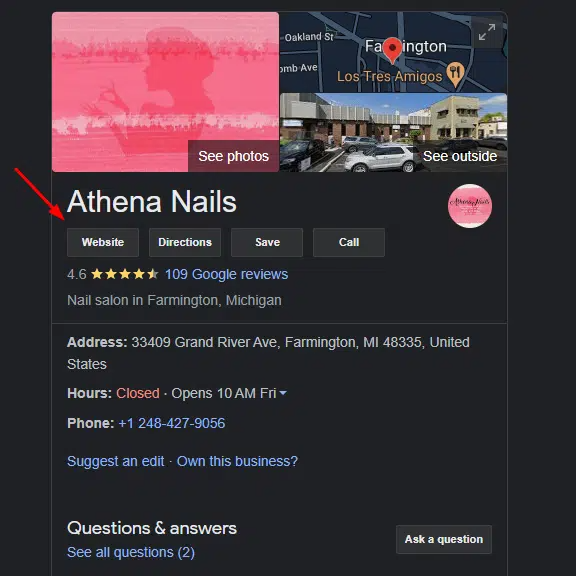The image size is (576, 576).
Task: Ask a question about the business
Action: pyautogui.click(x=444, y=539)
